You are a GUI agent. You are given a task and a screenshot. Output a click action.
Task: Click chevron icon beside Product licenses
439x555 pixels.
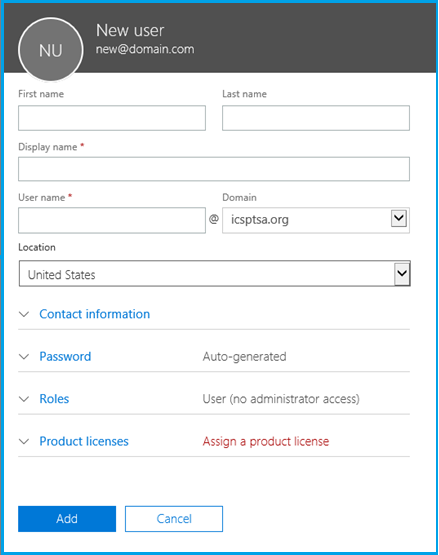point(24,441)
